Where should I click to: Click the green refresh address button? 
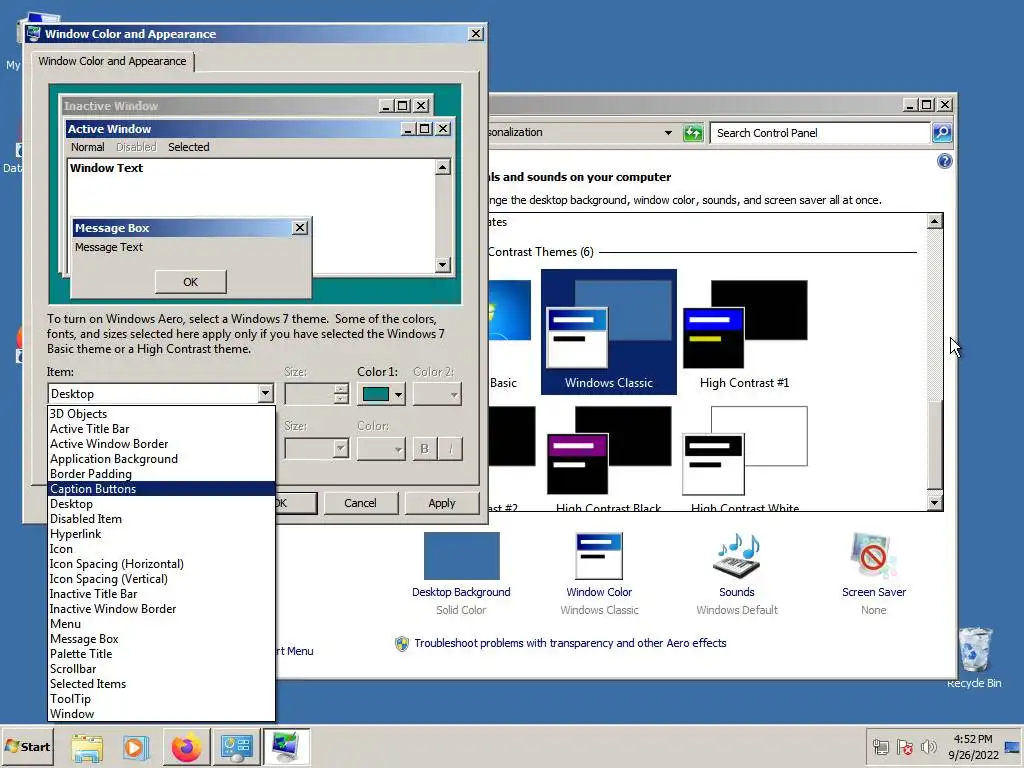coord(693,133)
